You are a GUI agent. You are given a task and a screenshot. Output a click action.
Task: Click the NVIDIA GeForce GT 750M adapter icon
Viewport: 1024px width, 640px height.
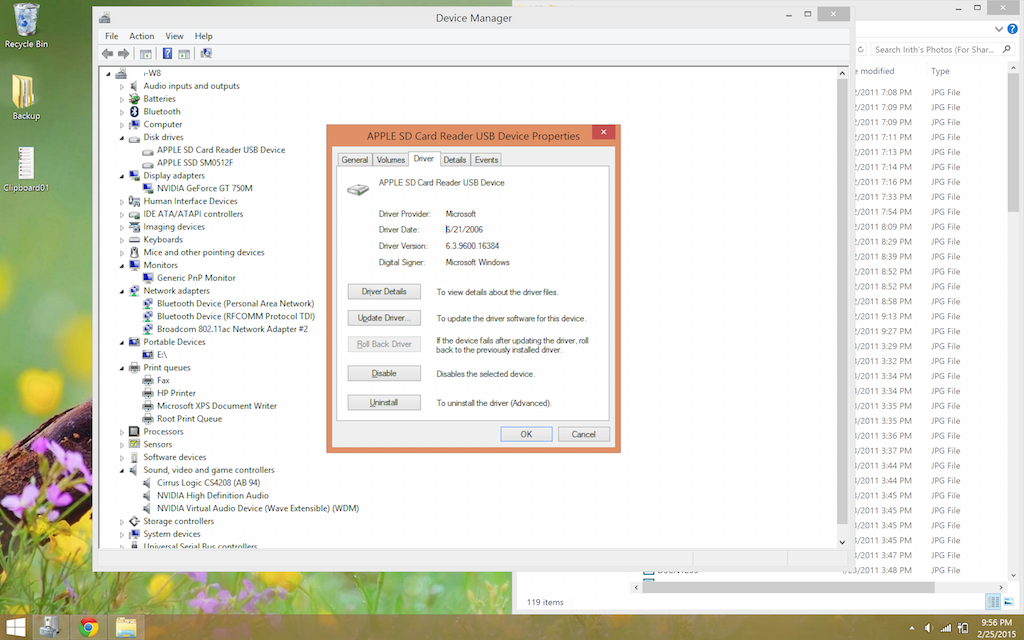[148, 188]
